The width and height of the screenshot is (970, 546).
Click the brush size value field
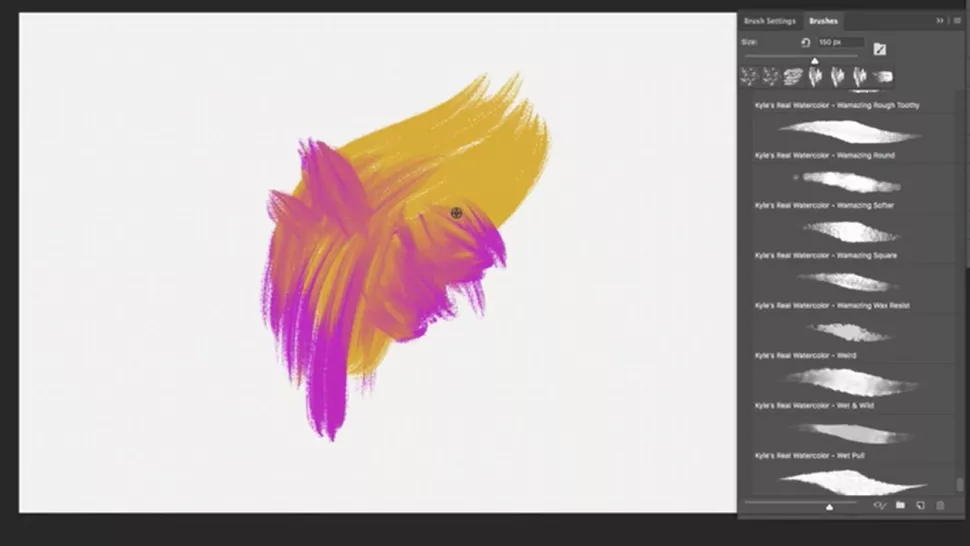[840, 42]
